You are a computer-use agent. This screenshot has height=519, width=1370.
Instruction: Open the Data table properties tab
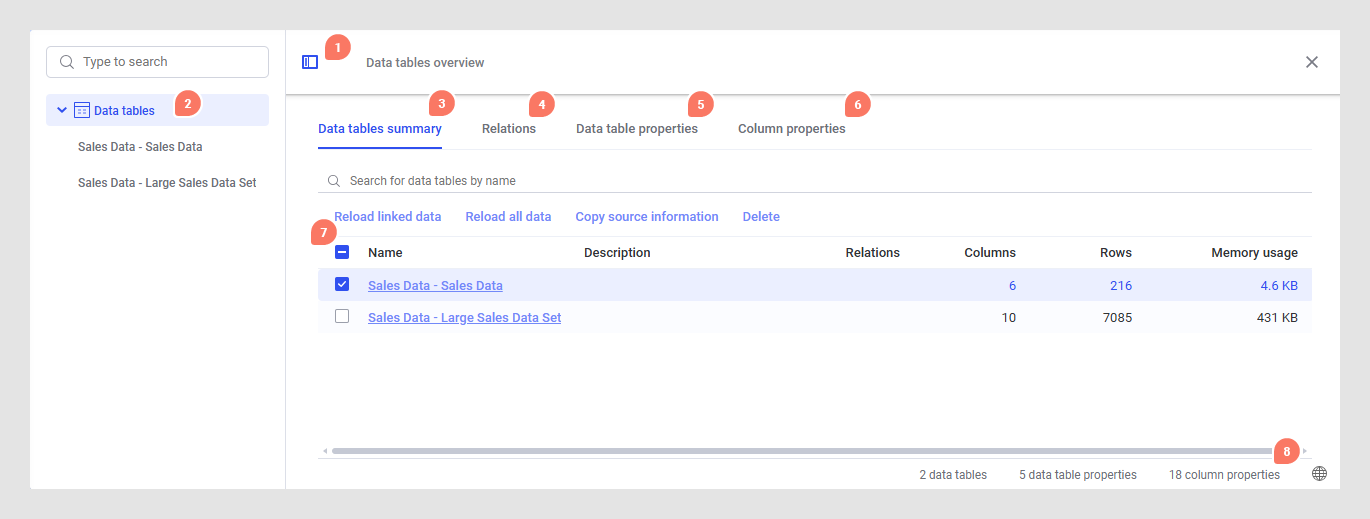(x=637, y=129)
